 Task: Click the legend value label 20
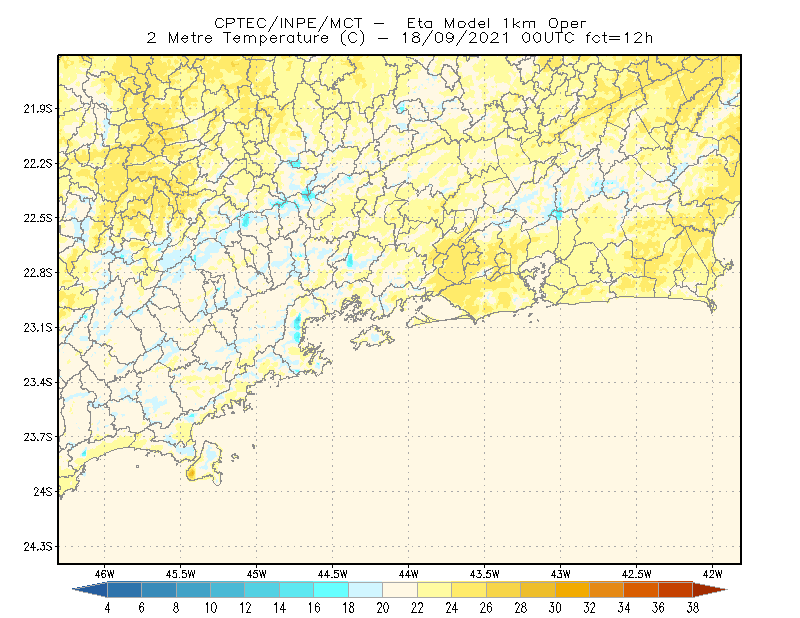(383, 608)
